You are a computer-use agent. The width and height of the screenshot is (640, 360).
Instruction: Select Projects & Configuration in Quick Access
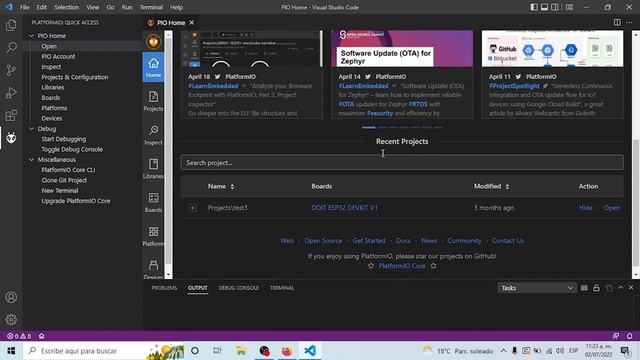[x=75, y=77]
